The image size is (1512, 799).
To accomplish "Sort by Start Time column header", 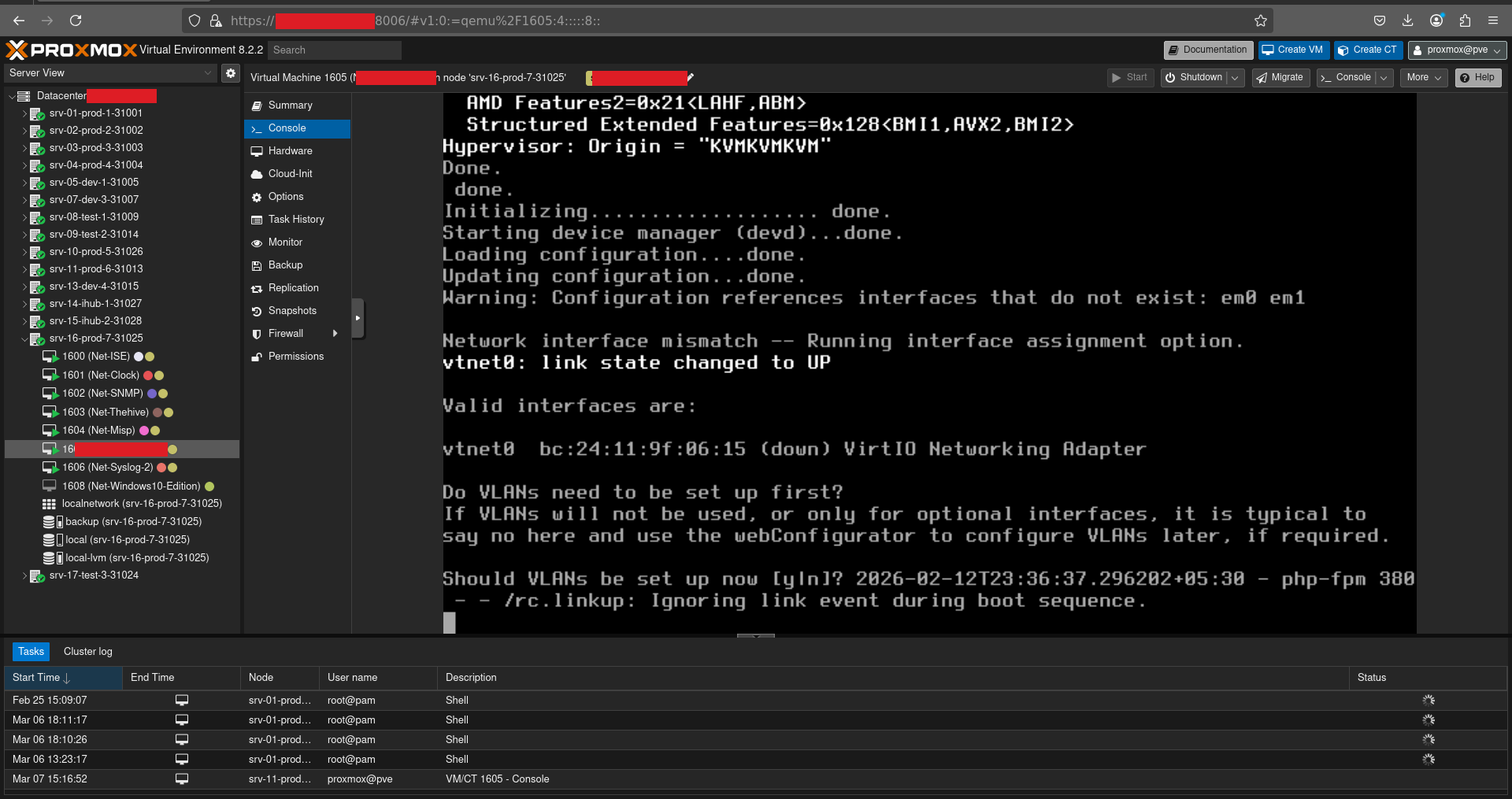I will 63,678.
